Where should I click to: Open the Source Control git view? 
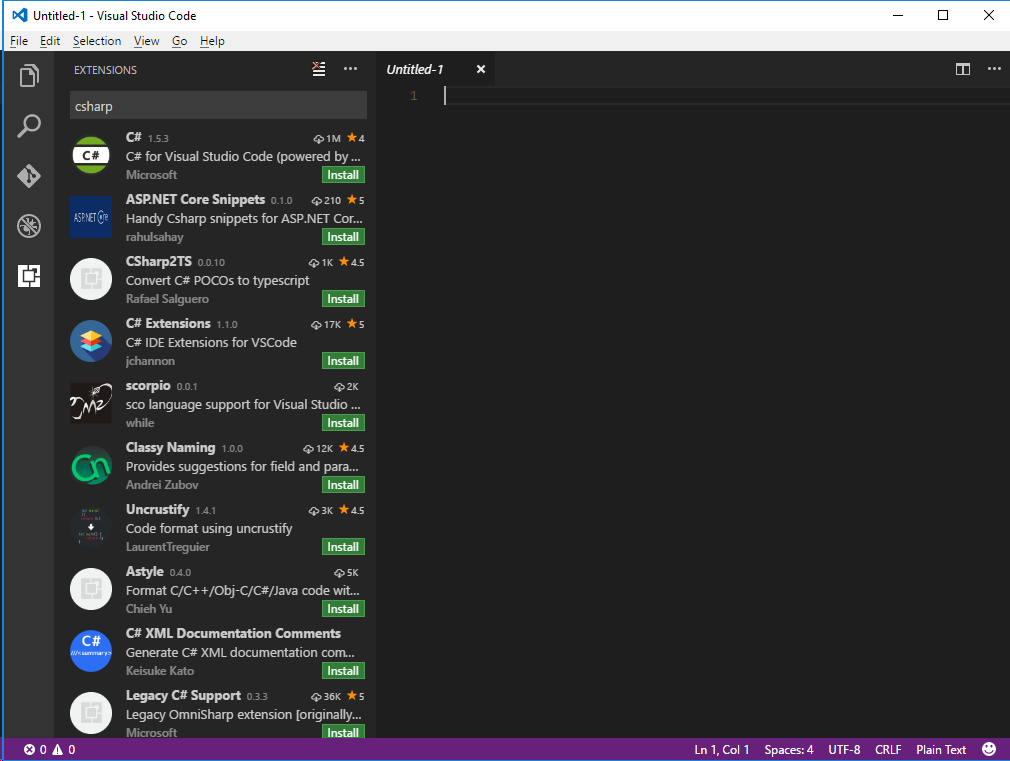[x=29, y=176]
